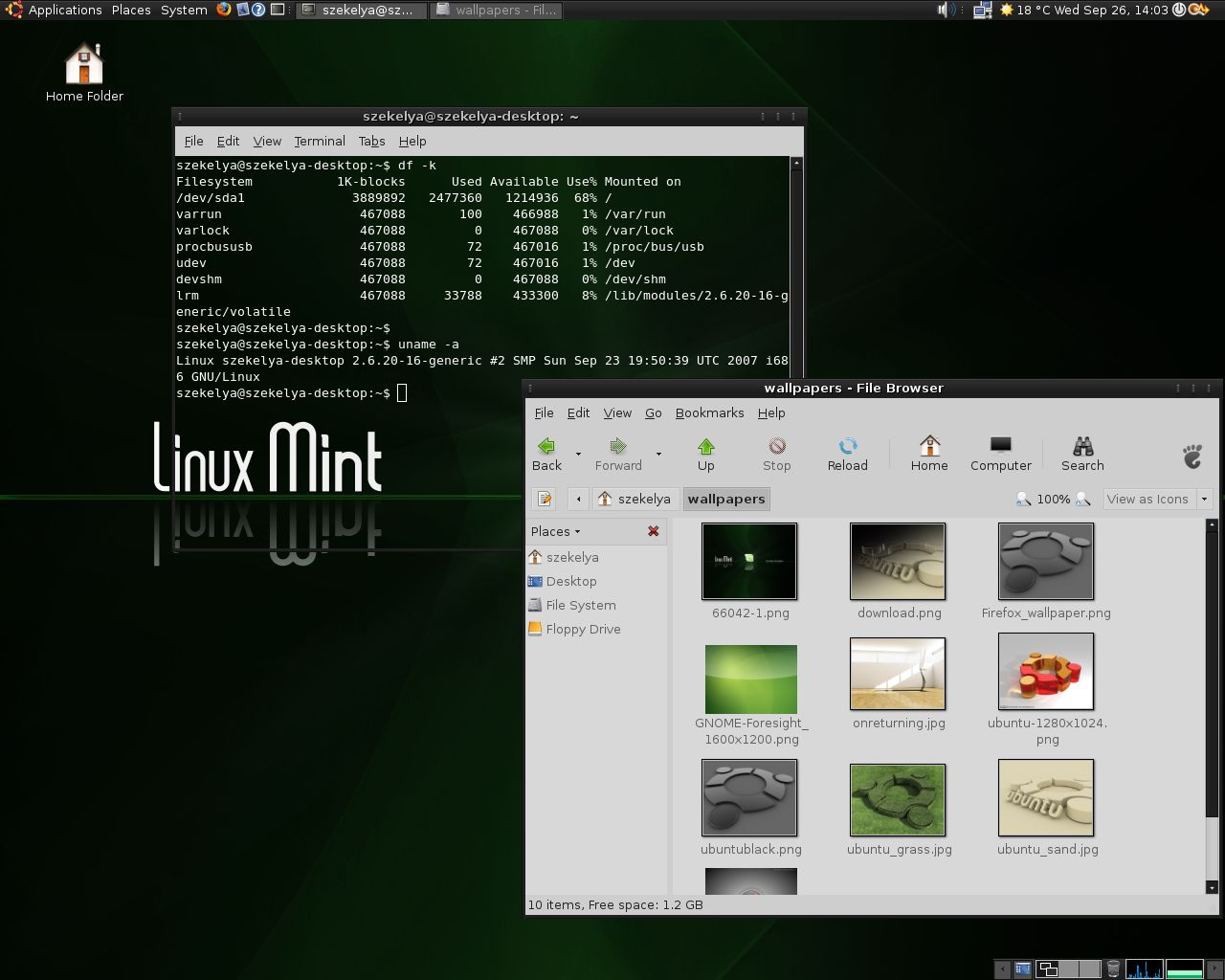Click the Home toolbar button
The image size is (1225, 980).
click(x=928, y=454)
